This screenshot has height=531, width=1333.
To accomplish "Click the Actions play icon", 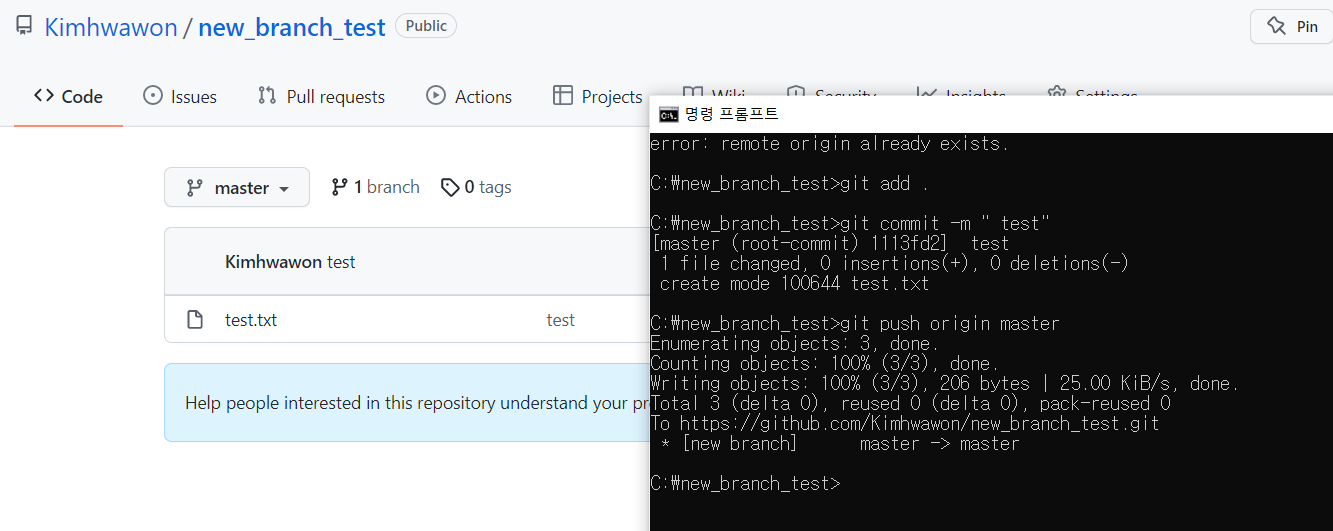I will 436,96.
